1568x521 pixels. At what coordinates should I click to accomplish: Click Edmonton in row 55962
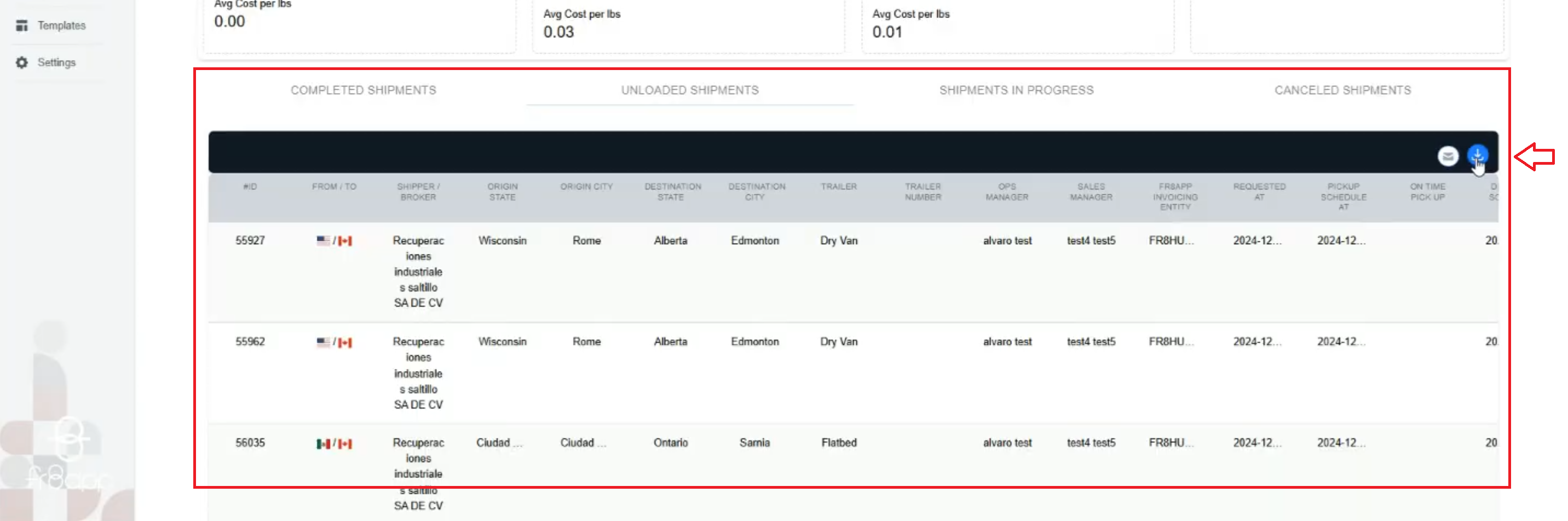[755, 341]
